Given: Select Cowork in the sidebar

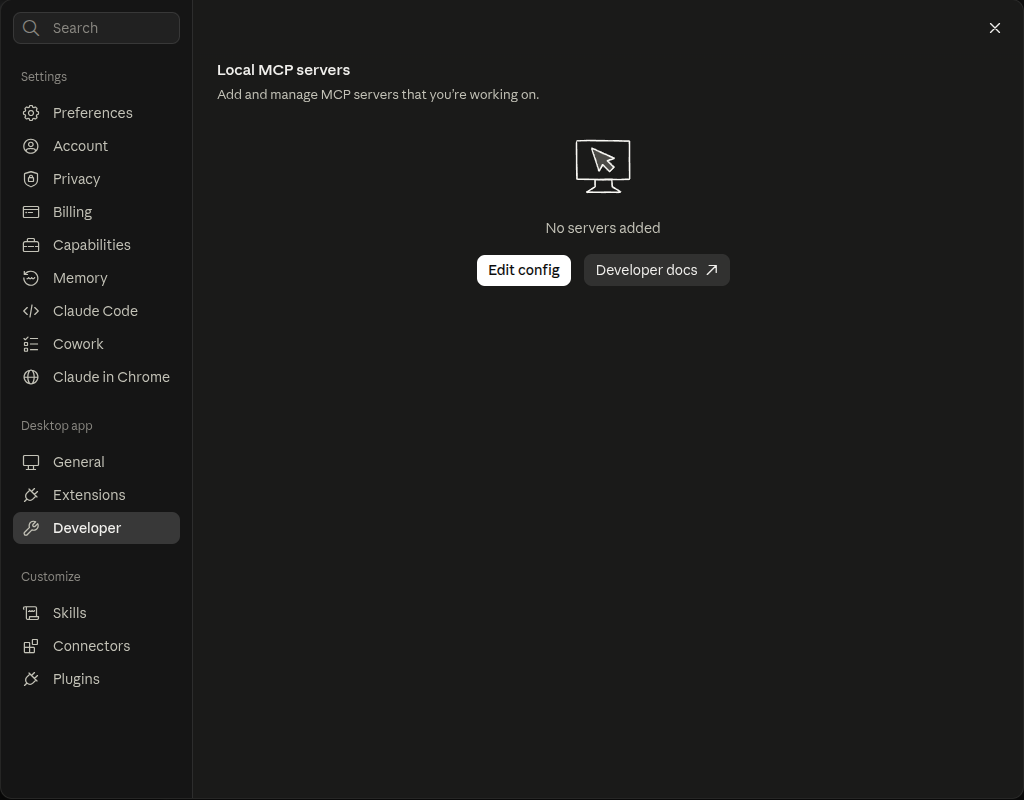Looking at the screenshot, I should (97, 344).
